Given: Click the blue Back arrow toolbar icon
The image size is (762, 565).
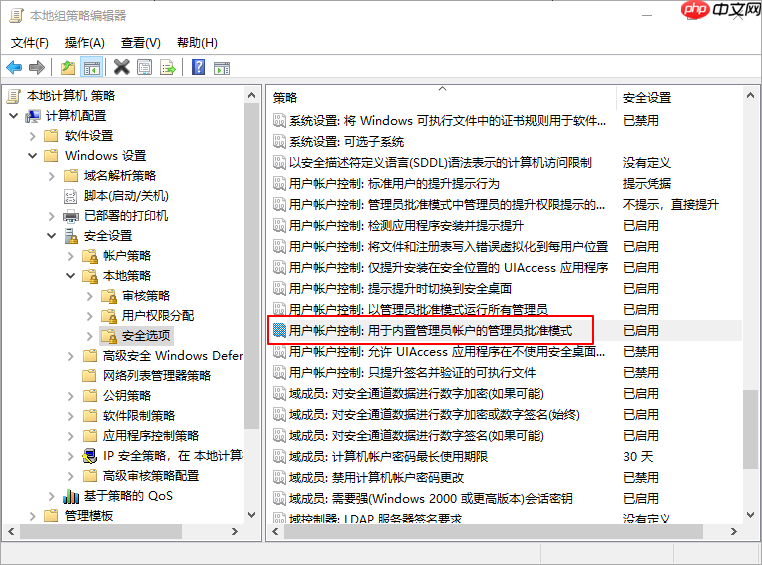Looking at the screenshot, I should click(x=14, y=68).
